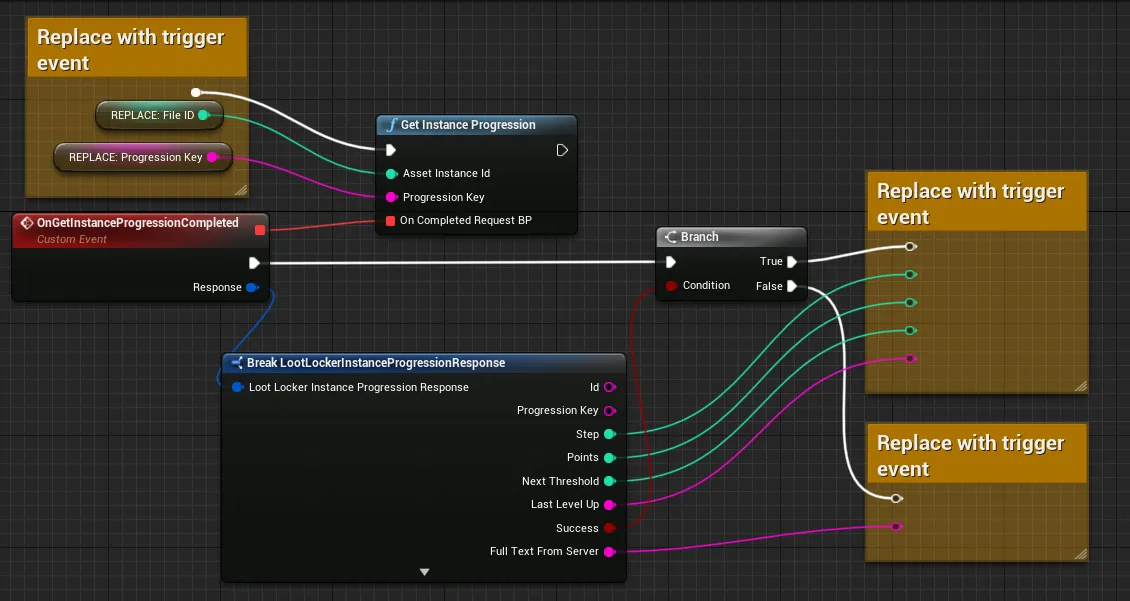Viewport: 1130px width, 601px height.
Task: Click the On Completed Request BP delegate pin
Action: [391, 221]
